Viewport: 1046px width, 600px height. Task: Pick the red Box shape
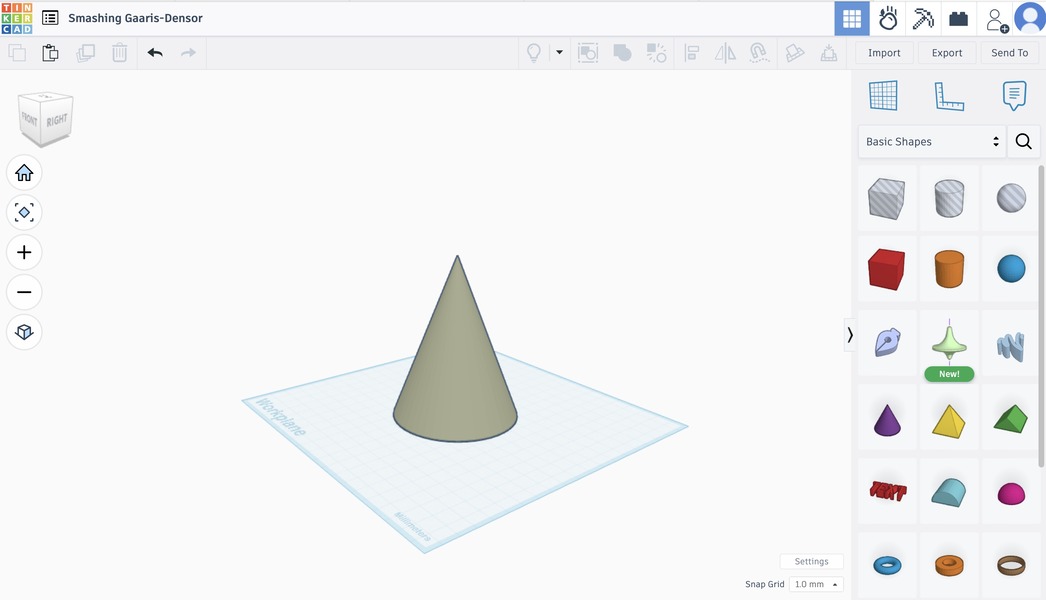(x=886, y=269)
